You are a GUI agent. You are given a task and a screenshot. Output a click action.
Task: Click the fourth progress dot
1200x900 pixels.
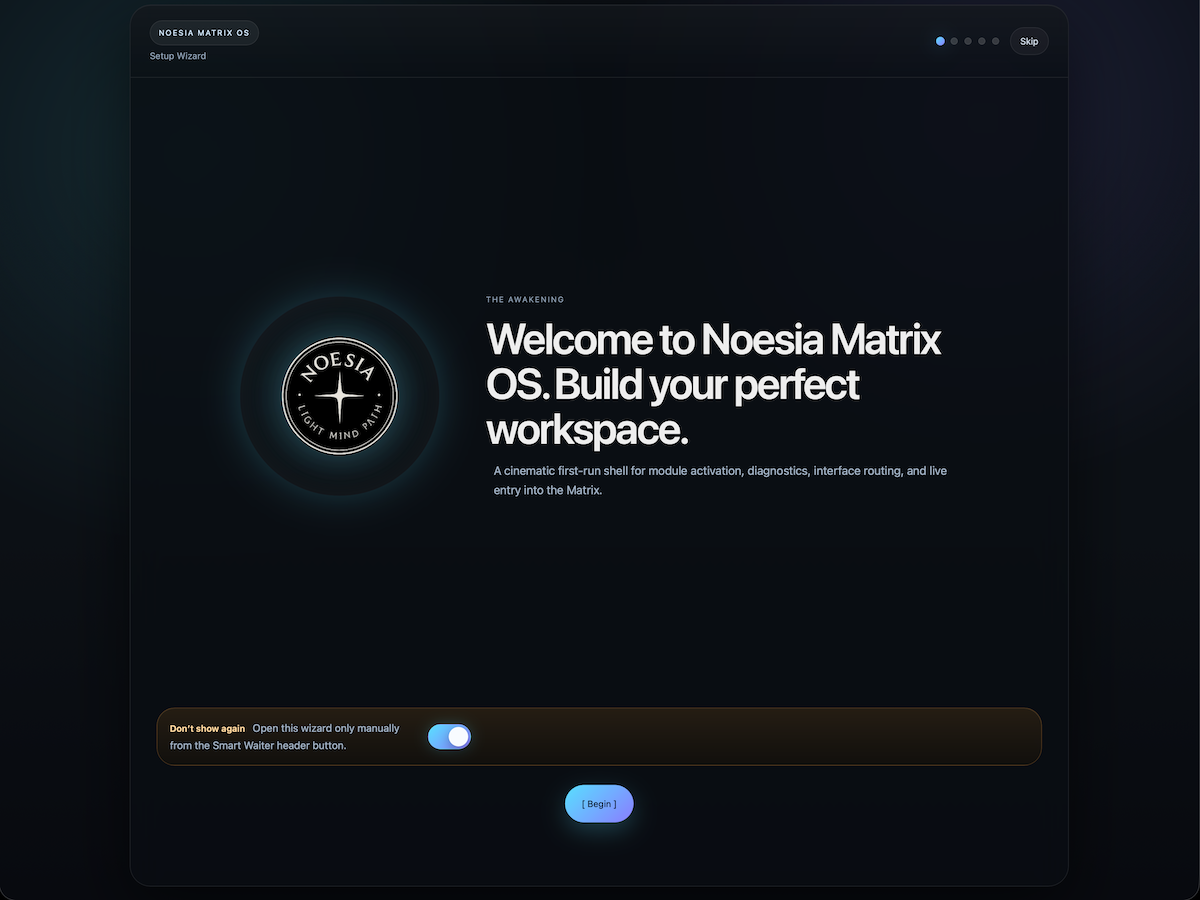[x=981, y=41]
